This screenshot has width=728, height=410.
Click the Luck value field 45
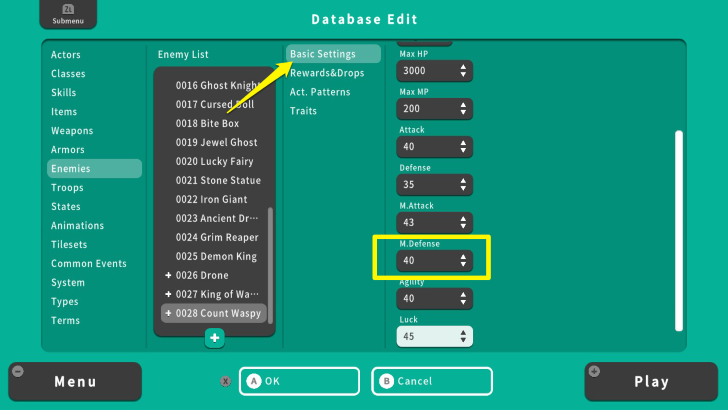click(x=434, y=337)
